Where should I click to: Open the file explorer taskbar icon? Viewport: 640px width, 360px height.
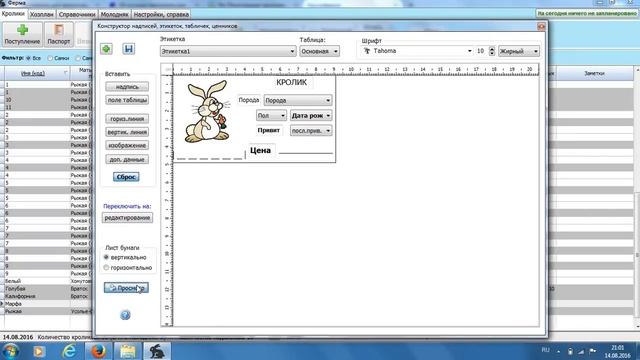pyautogui.click(x=128, y=351)
